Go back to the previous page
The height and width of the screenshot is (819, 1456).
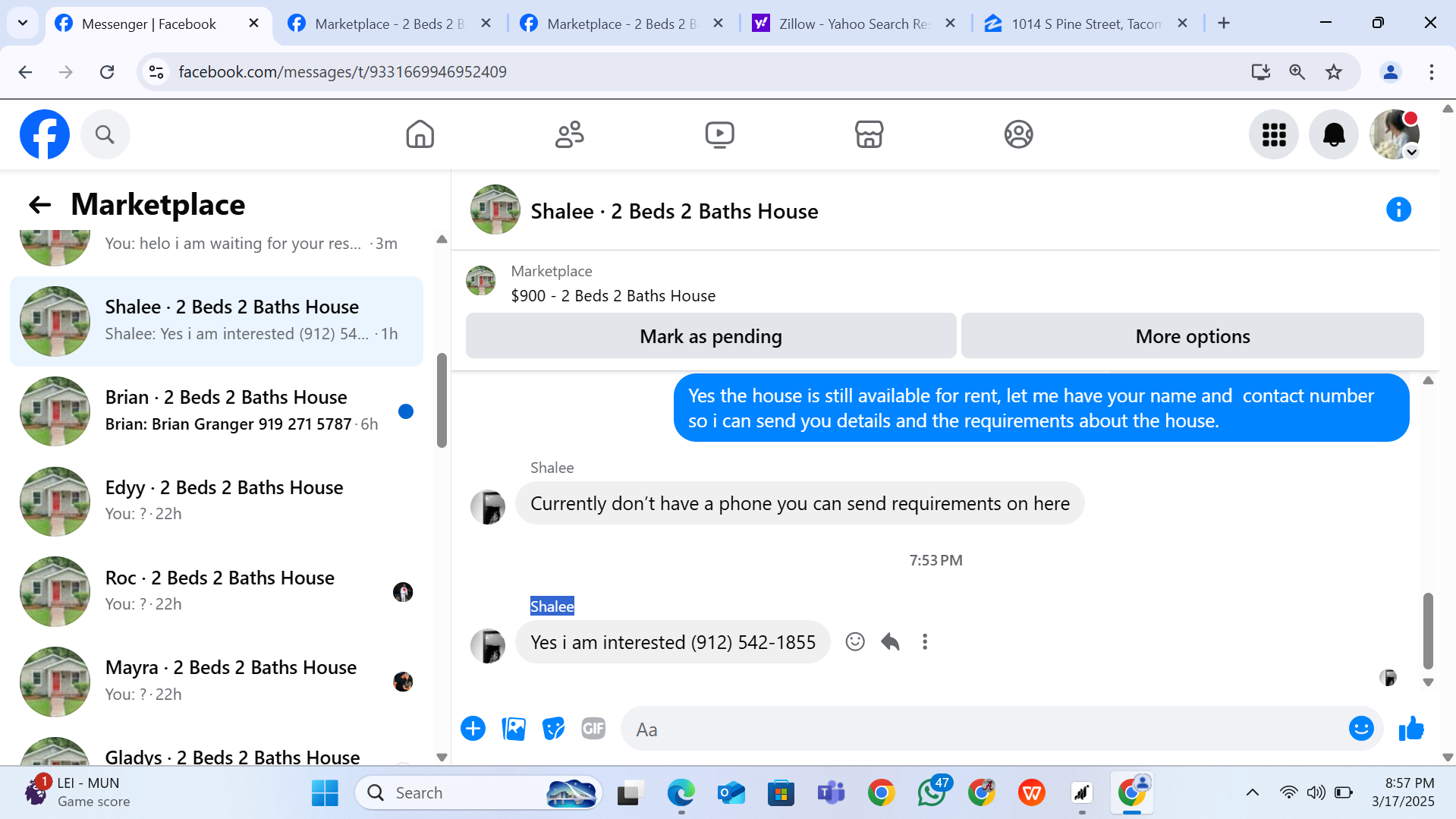point(25,72)
